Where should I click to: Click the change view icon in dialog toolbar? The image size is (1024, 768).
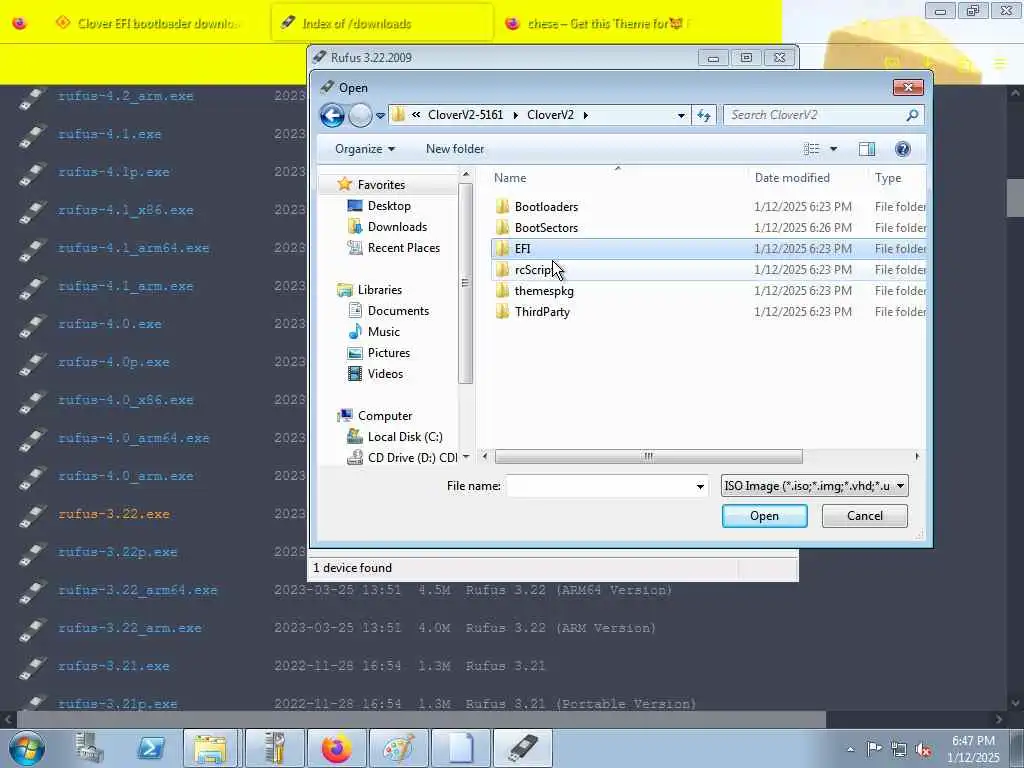(811, 149)
